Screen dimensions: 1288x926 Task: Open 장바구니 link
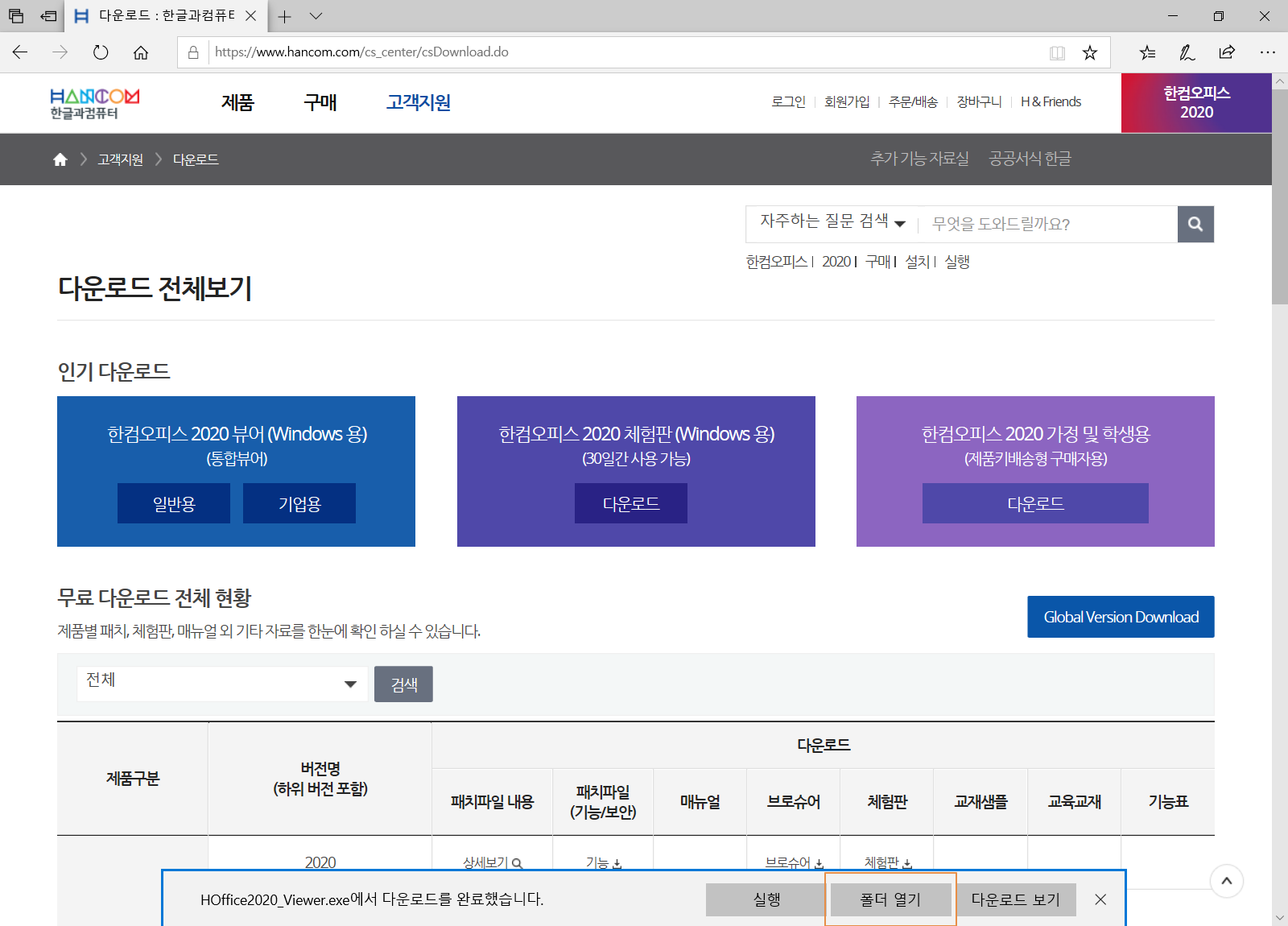[x=979, y=101]
